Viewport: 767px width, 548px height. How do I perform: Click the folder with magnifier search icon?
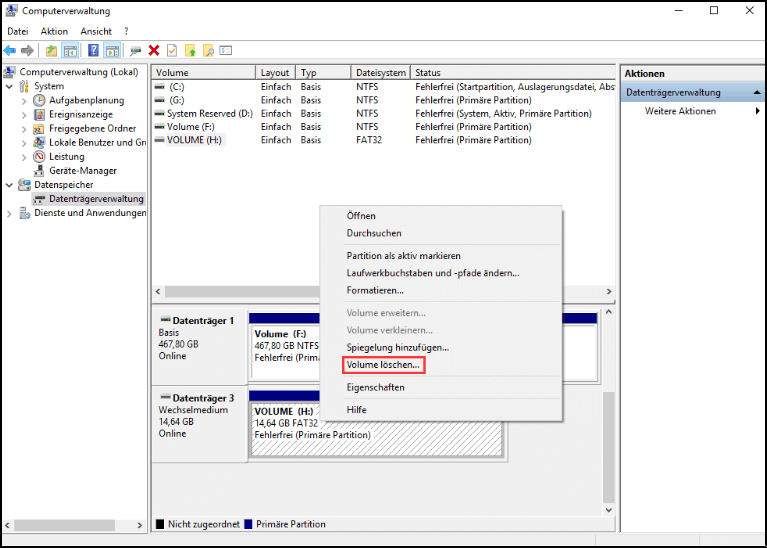click(x=208, y=50)
